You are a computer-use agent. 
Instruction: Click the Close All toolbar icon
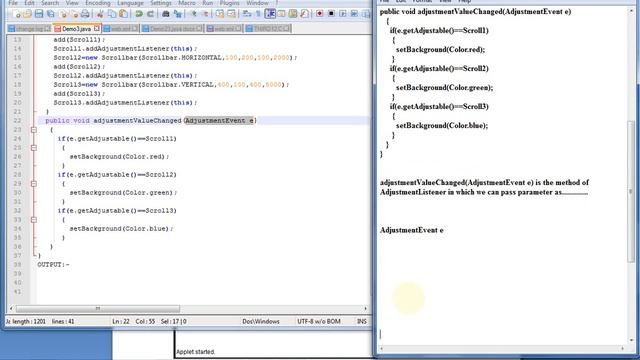75,14
